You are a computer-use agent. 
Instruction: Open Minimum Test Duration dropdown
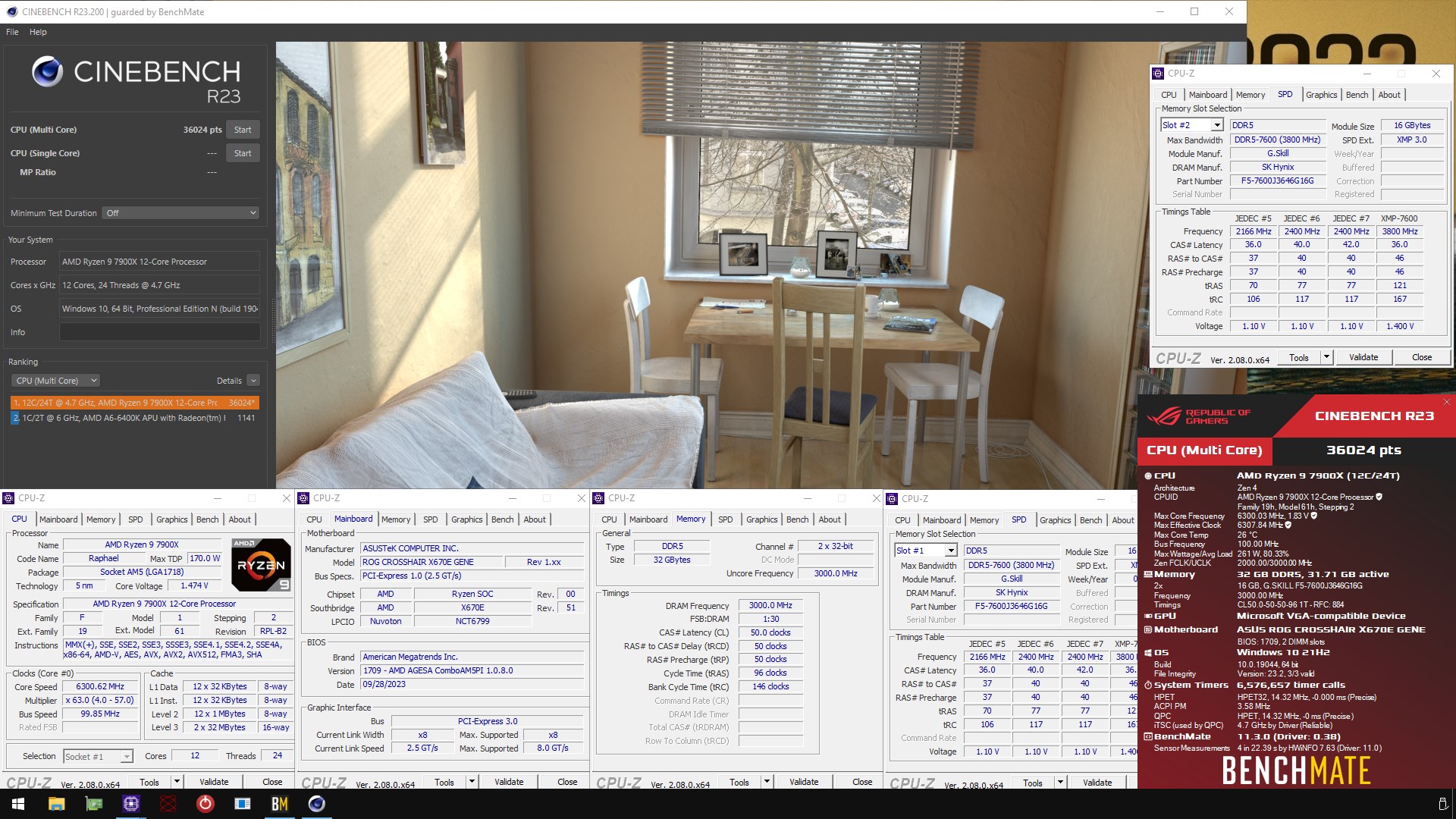click(181, 213)
